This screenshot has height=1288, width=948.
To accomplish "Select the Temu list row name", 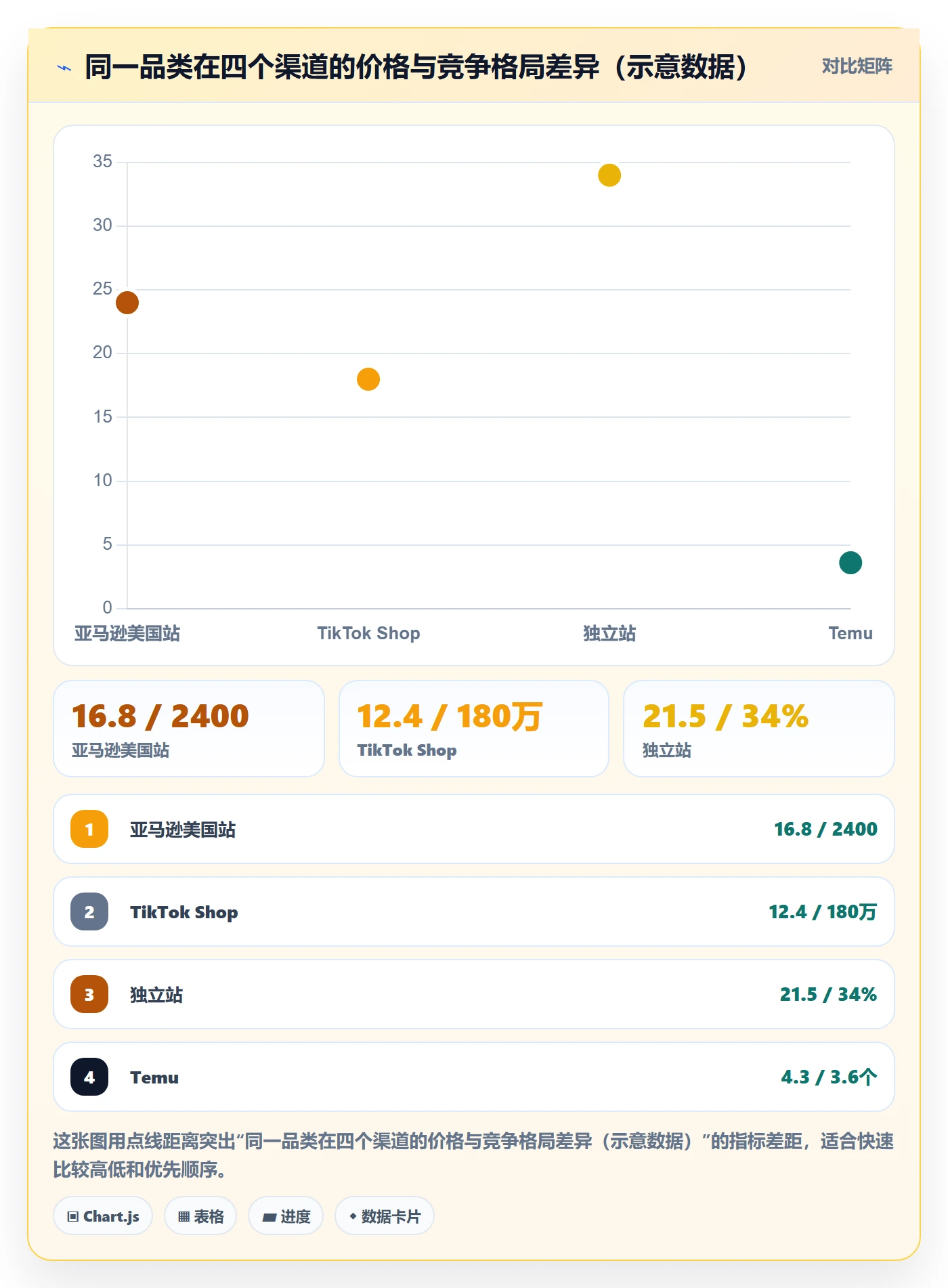I will coord(154,1077).
